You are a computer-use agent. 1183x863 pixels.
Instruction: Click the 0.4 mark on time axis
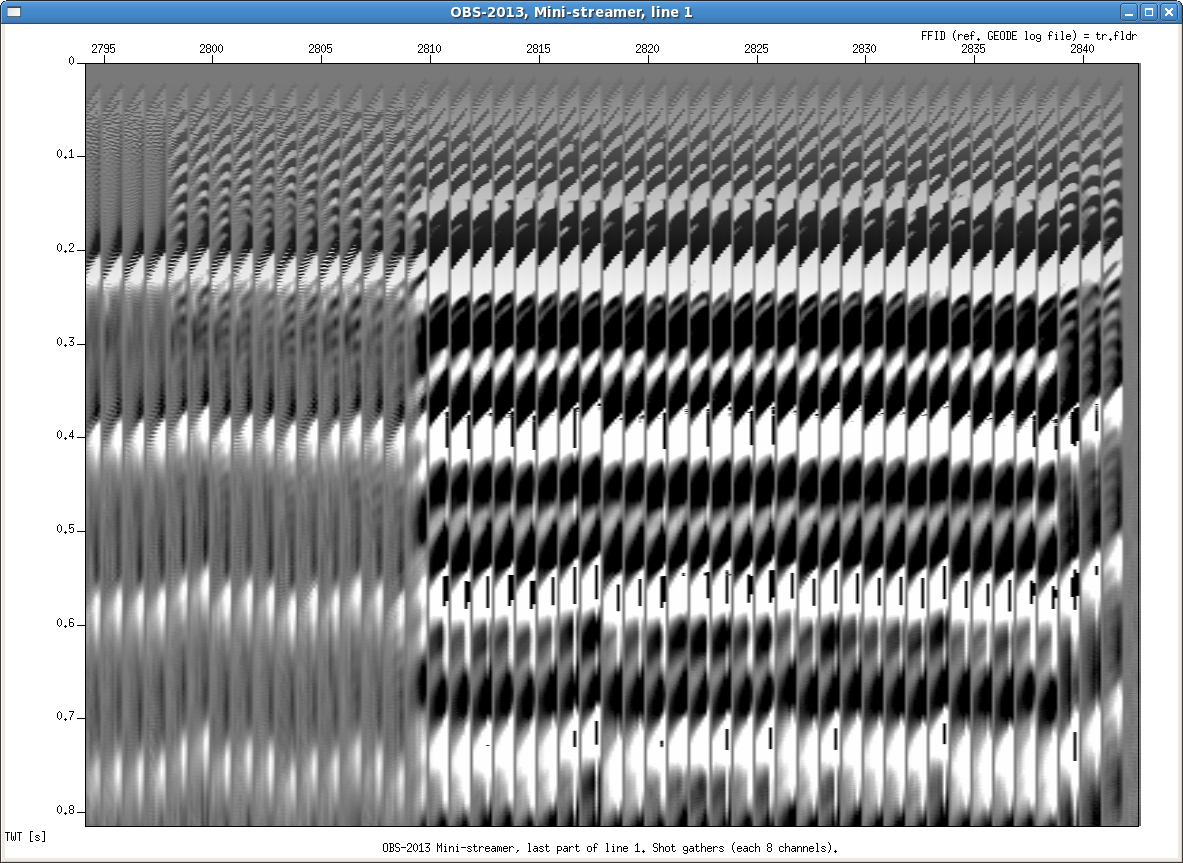point(66,436)
